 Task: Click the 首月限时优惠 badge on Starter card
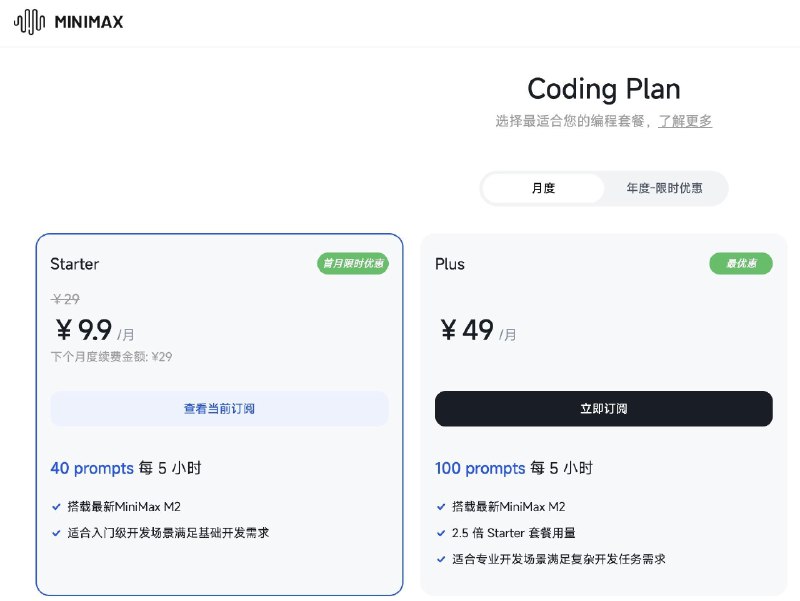(352, 264)
